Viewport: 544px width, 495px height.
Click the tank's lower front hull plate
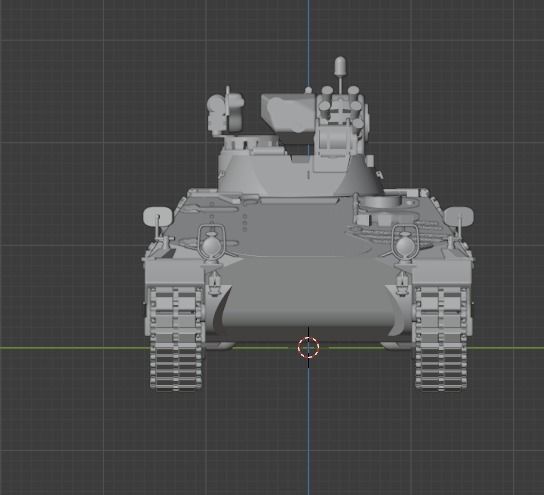[307, 293]
